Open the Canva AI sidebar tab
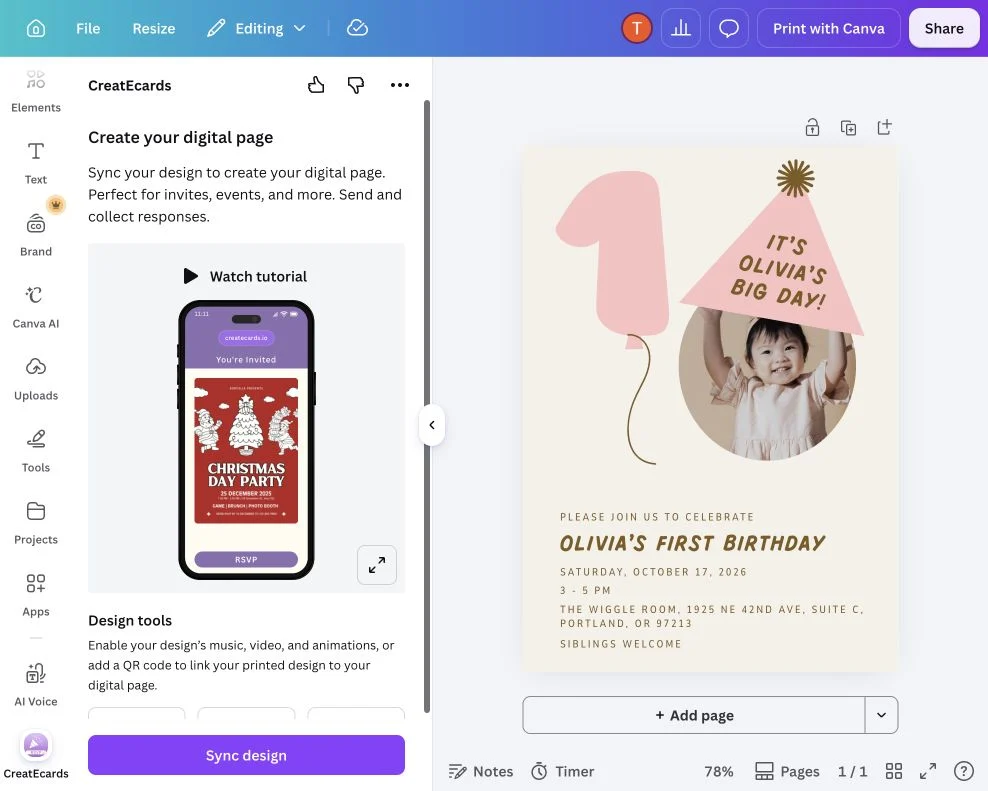988x791 pixels. click(36, 306)
